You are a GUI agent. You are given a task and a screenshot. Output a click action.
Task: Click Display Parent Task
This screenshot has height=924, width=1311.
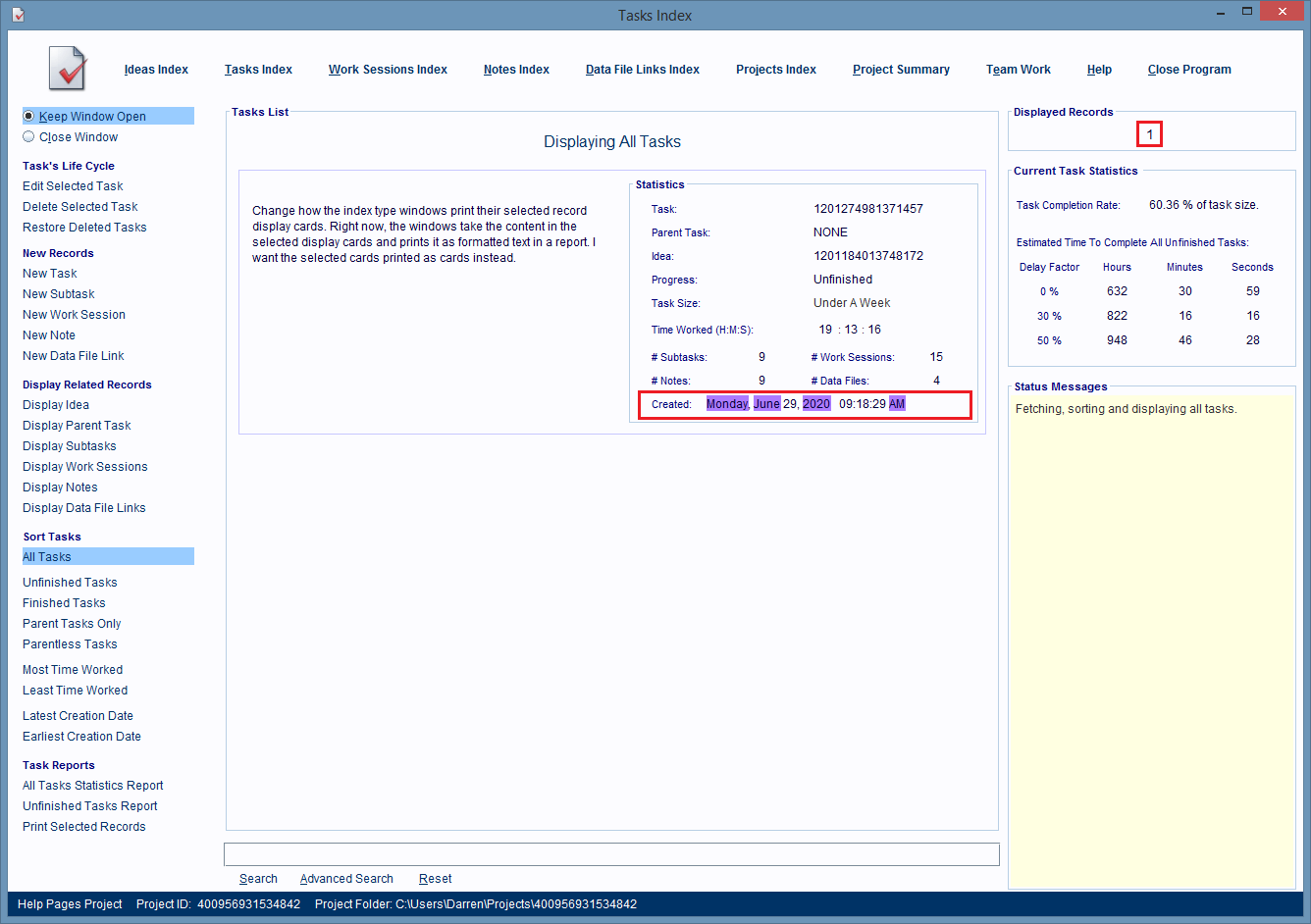tap(77, 426)
